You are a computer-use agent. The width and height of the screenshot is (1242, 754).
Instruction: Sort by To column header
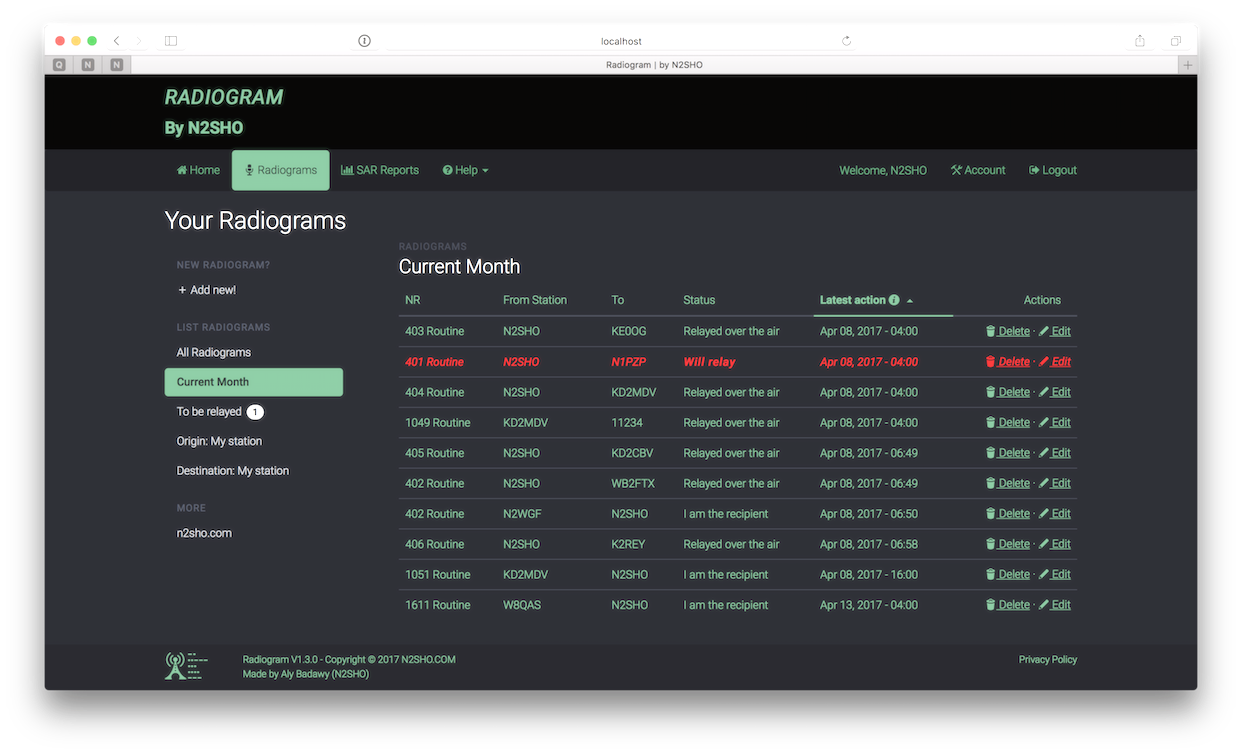click(x=618, y=300)
